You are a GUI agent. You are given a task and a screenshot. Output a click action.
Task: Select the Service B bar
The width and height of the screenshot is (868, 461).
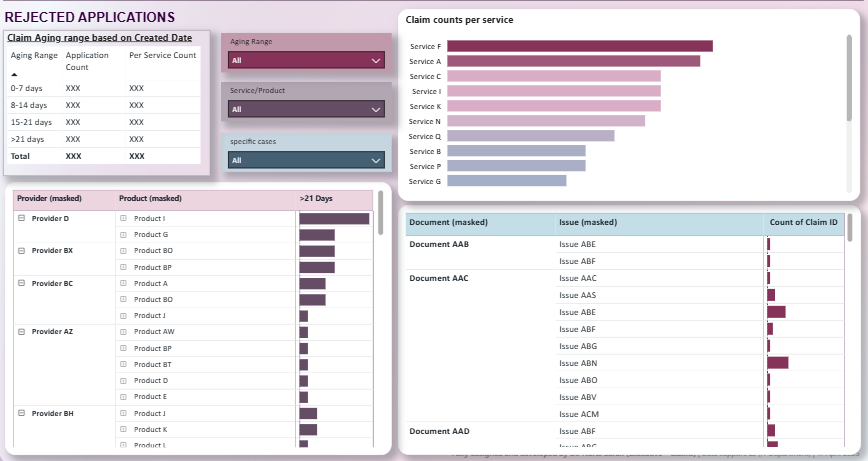tap(516, 151)
